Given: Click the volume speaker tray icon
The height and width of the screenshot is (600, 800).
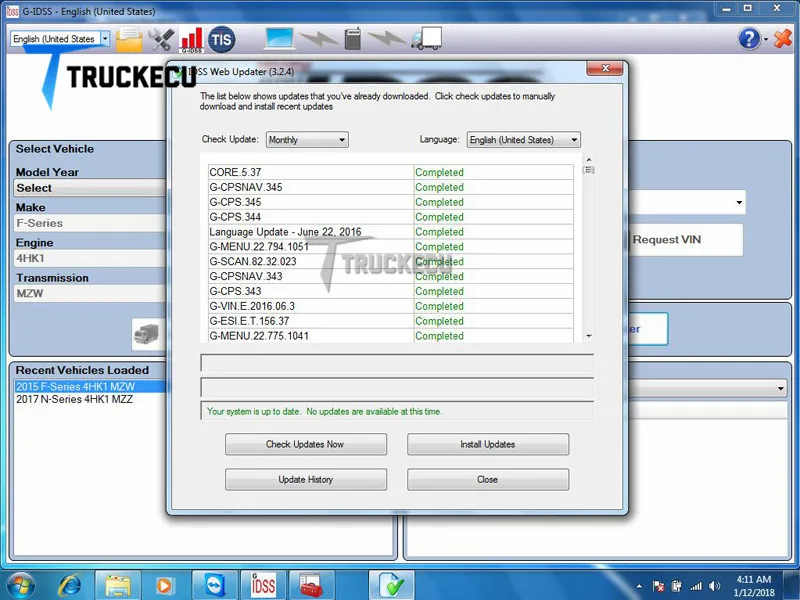Looking at the screenshot, I should (x=715, y=586).
